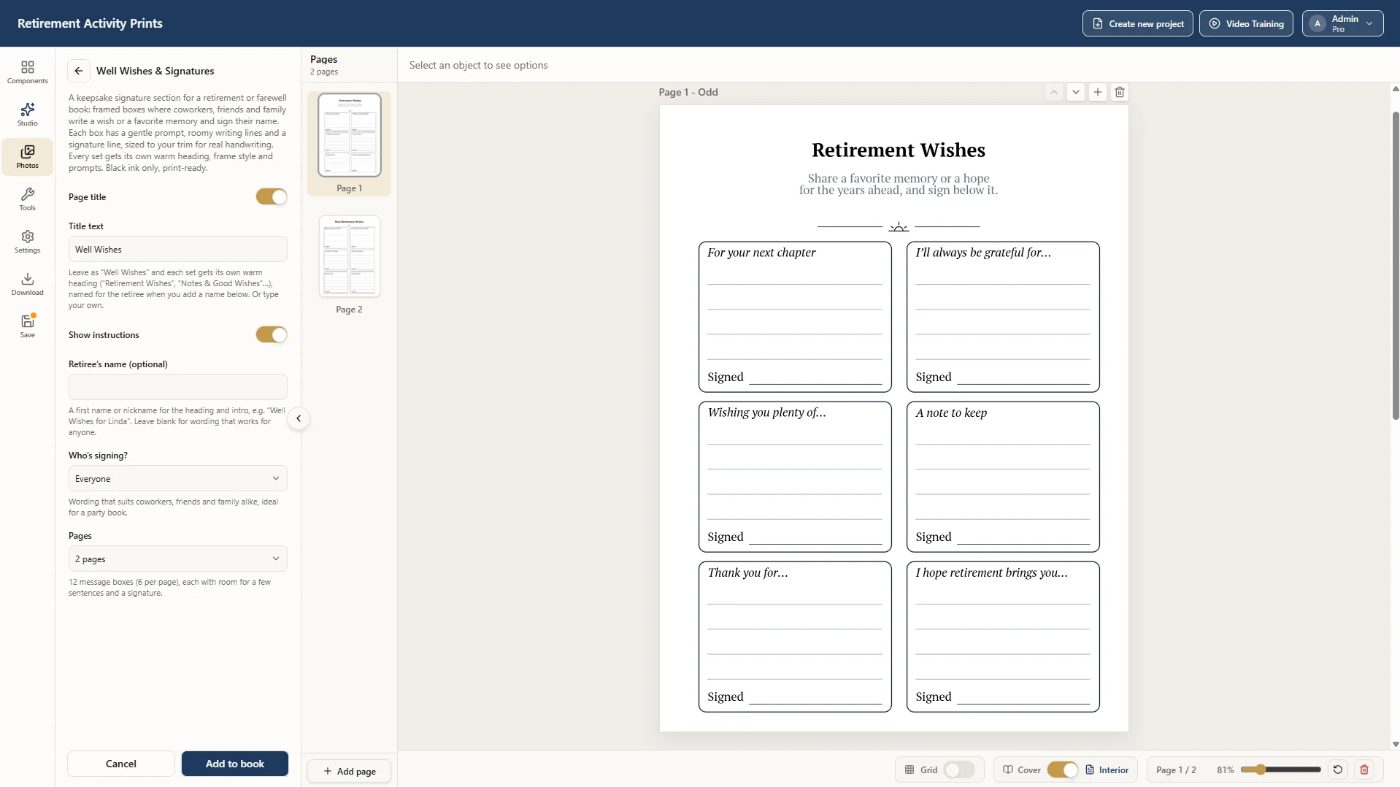1400x787 pixels.
Task: Click the 'I hope retirement brings you…' prompt
Action: [x=991, y=573]
